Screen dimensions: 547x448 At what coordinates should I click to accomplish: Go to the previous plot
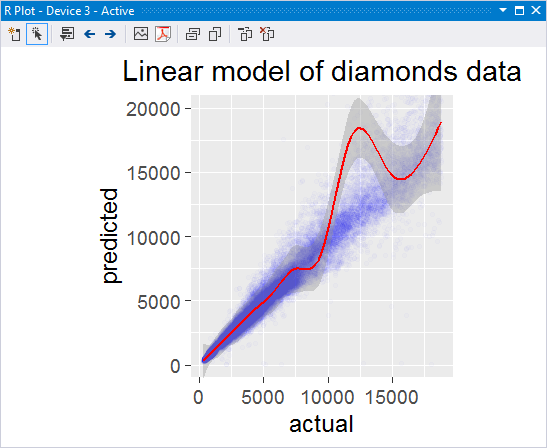coord(90,34)
